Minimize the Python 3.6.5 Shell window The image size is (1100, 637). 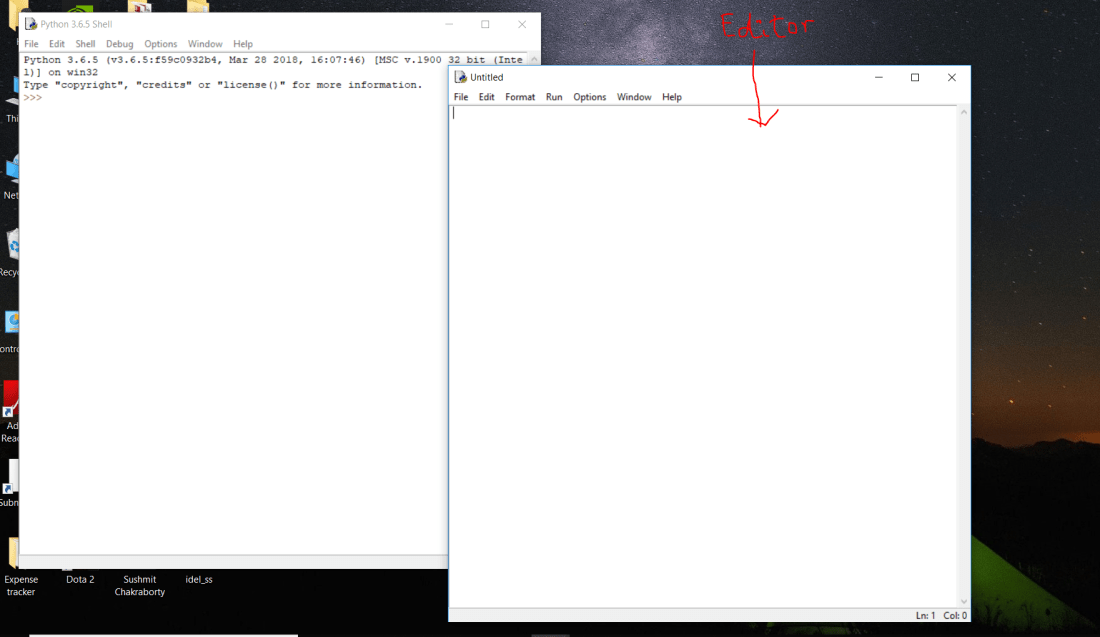[x=449, y=24]
